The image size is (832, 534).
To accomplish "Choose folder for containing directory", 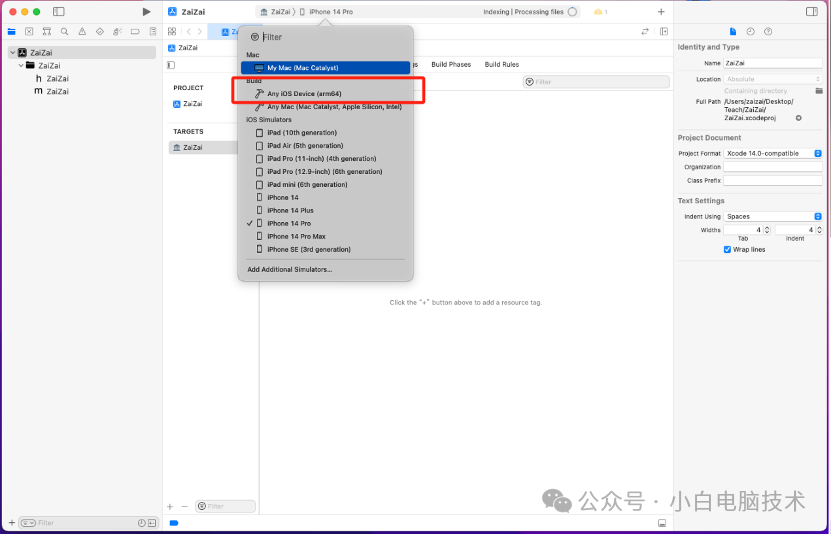I will tap(819, 91).
